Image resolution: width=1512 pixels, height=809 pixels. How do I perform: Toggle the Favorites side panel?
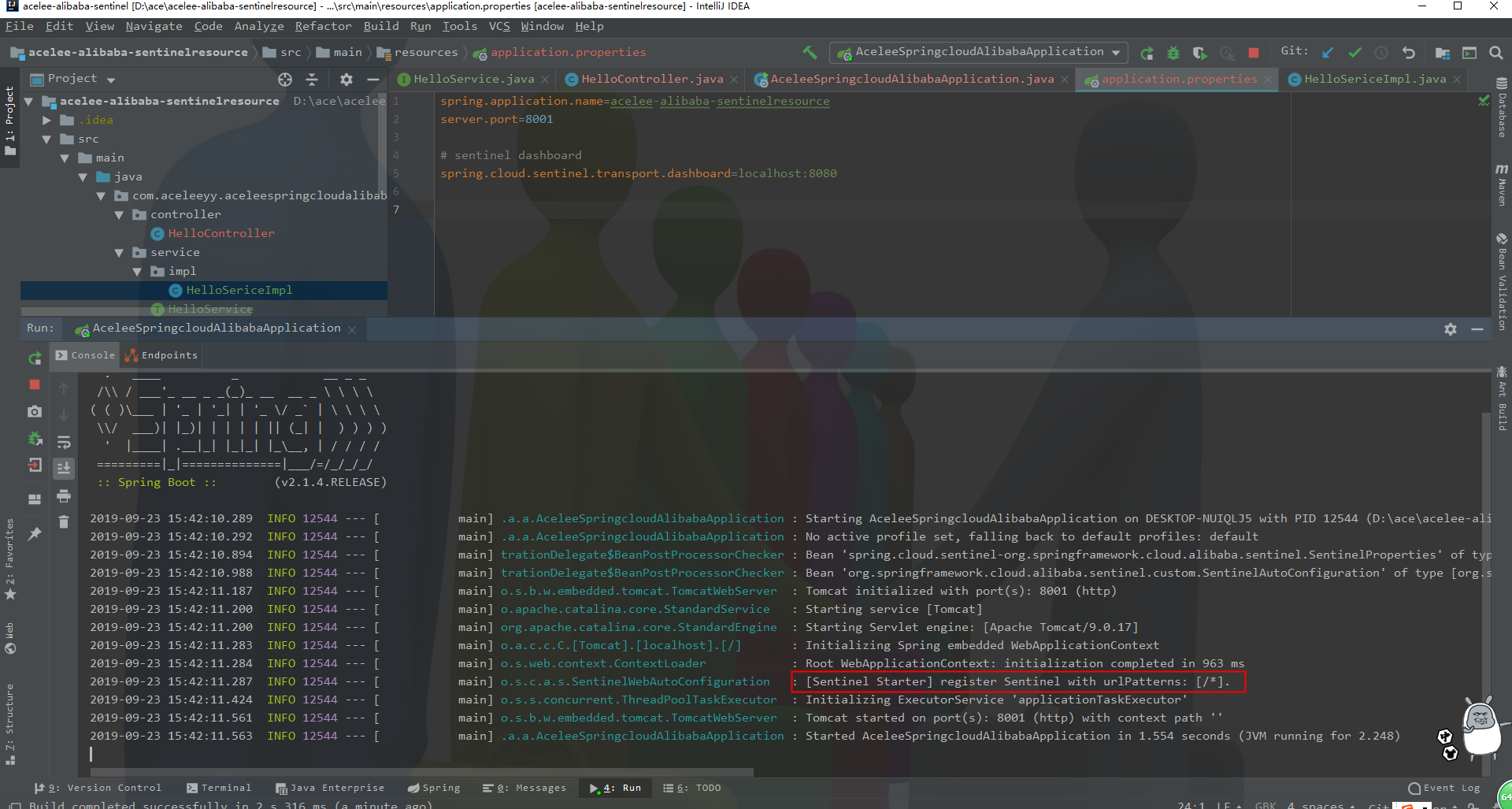point(10,558)
